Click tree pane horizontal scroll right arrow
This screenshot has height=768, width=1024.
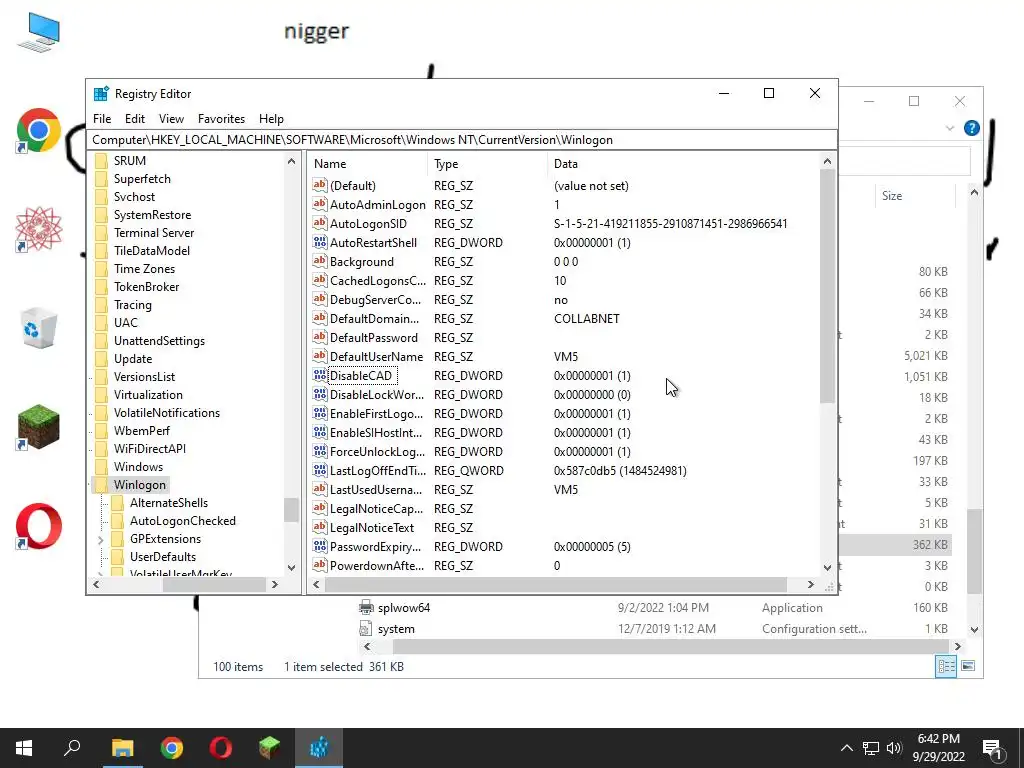click(x=274, y=584)
